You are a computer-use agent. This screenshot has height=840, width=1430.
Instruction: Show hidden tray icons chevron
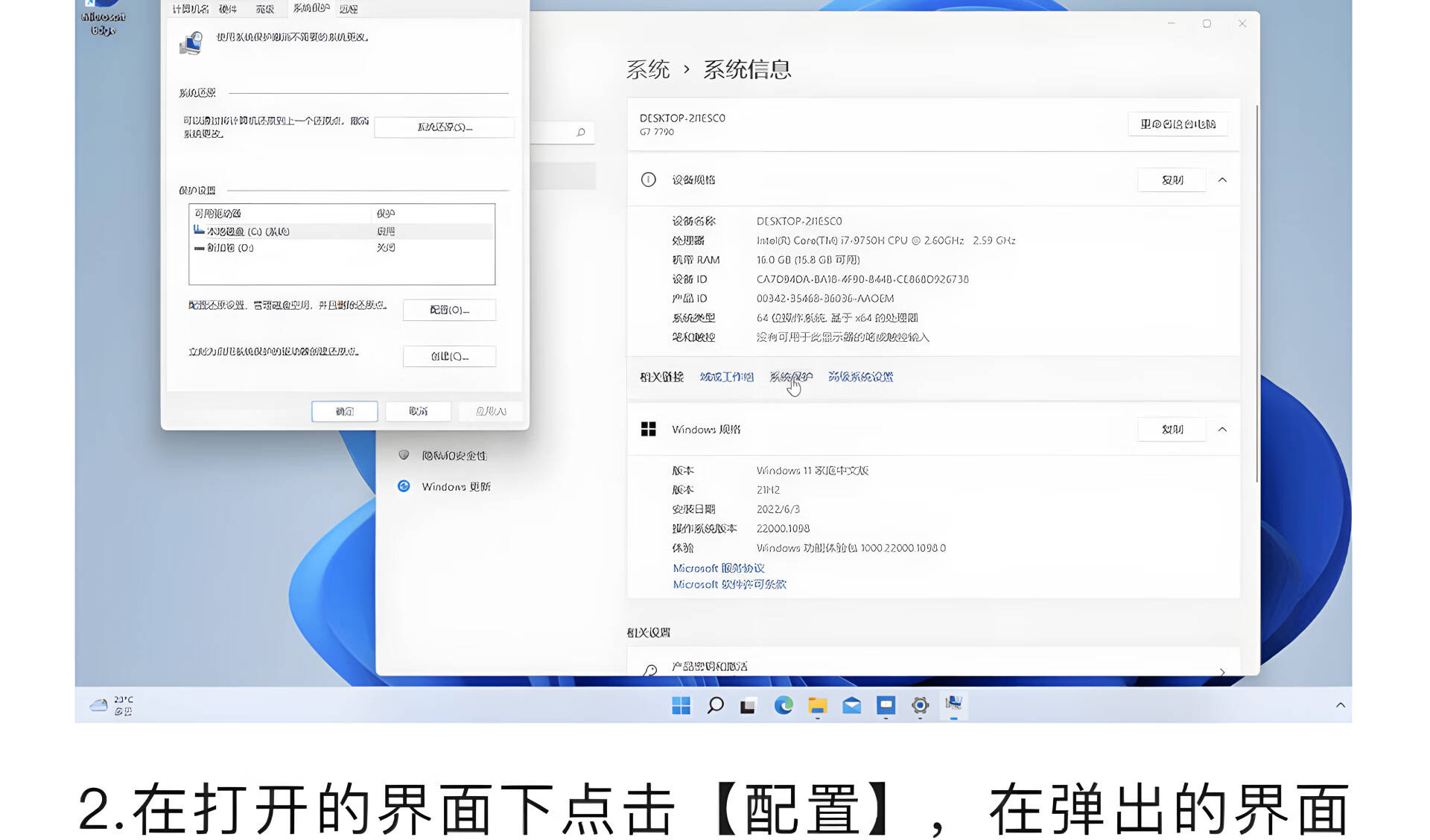pyautogui.click(x=1340, y=705)
